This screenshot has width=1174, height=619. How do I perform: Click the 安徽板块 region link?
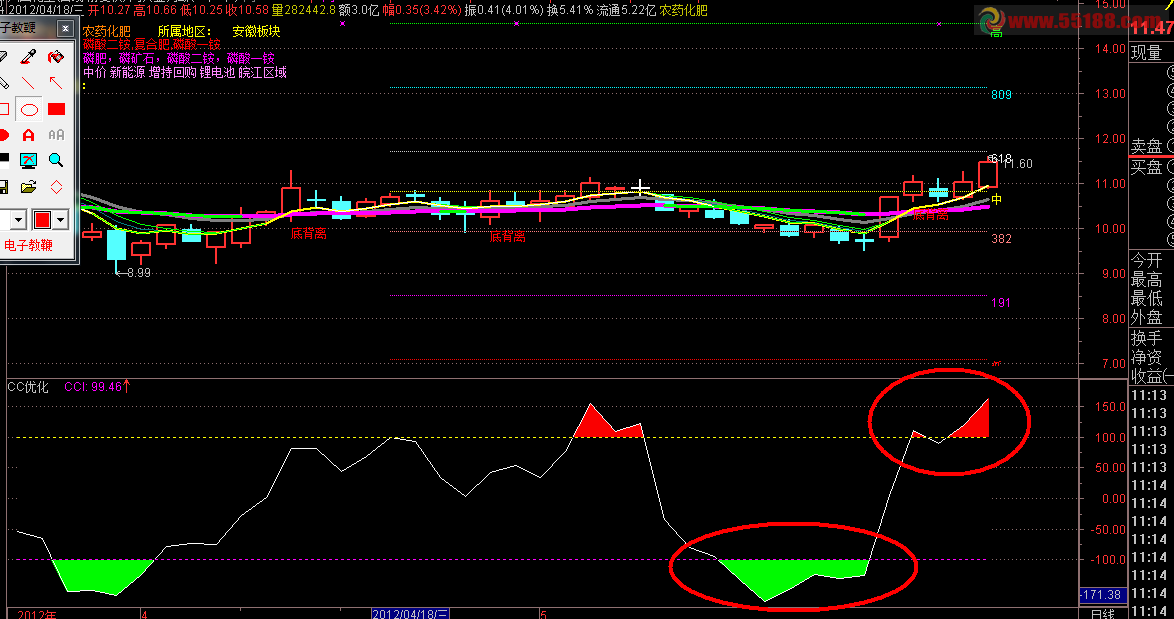coord(256,31)
